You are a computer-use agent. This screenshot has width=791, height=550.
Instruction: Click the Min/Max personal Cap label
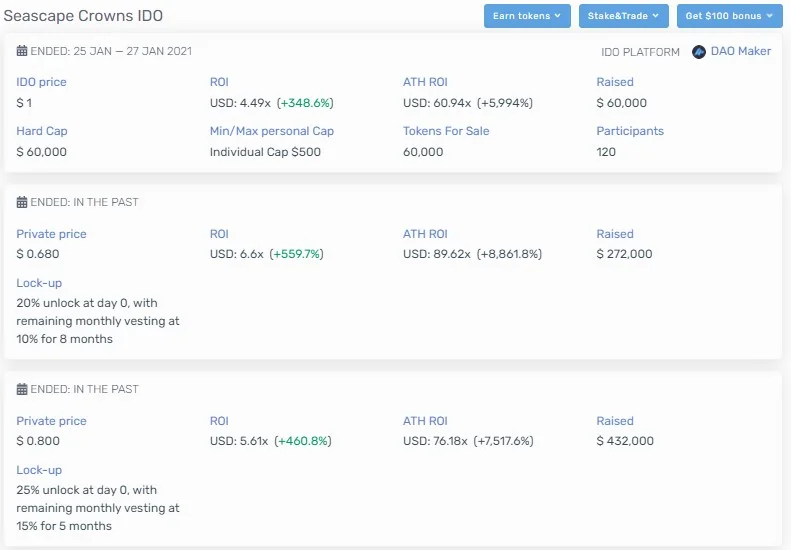[272, 131]
